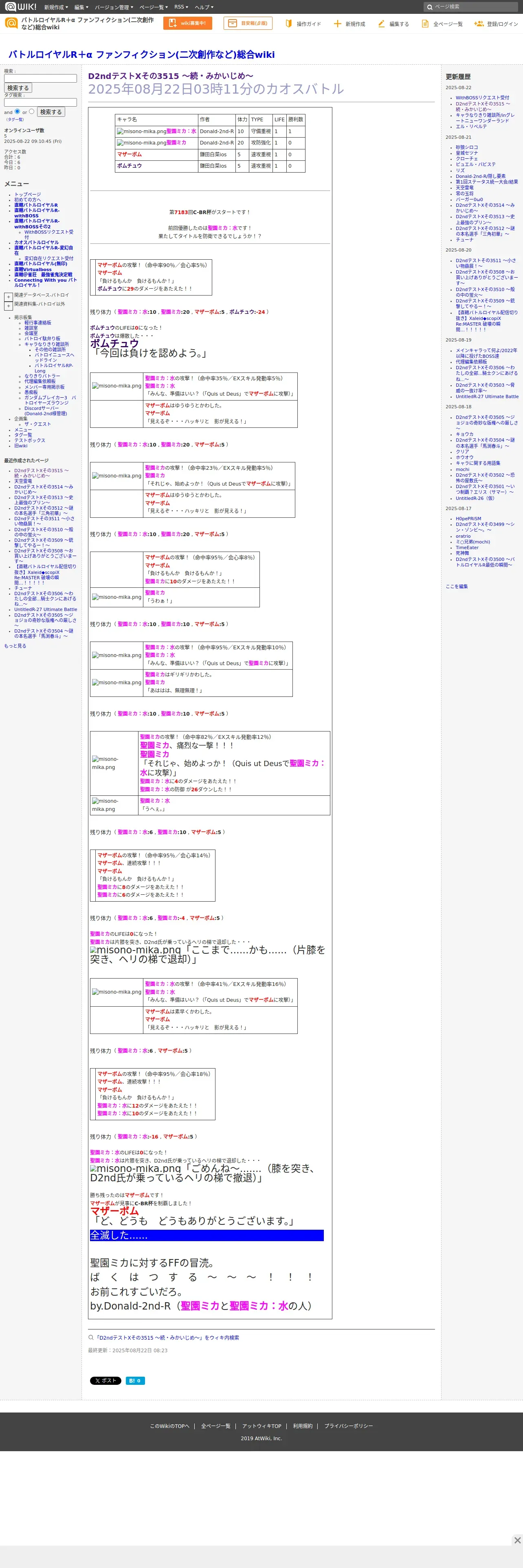Open メインキャラって何よ entry in 更新履歴
Viewport: 523px width, 1568px height.
click(486, 353)
